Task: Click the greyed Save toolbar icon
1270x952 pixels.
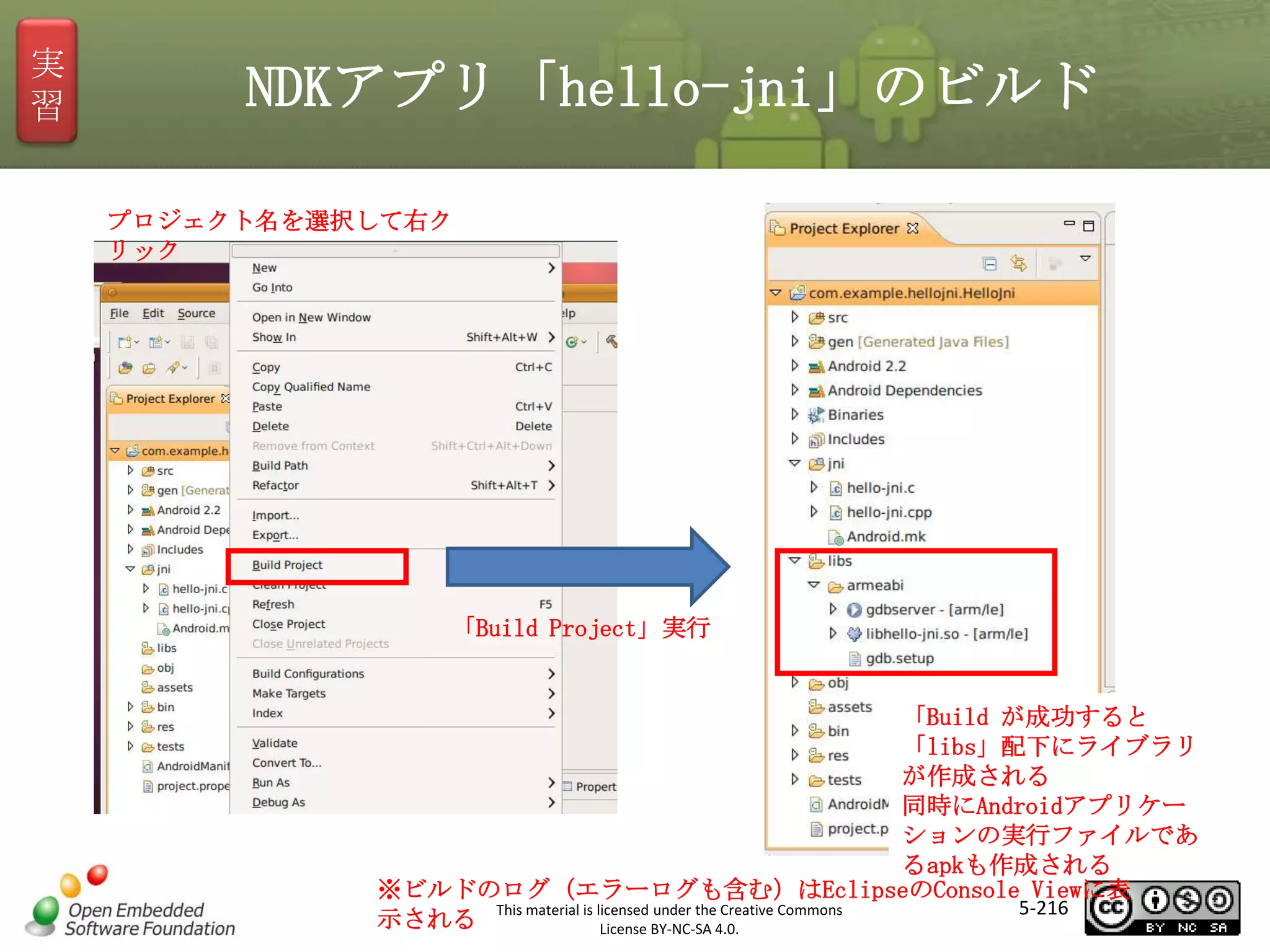Action: click(x=188, y=342)
